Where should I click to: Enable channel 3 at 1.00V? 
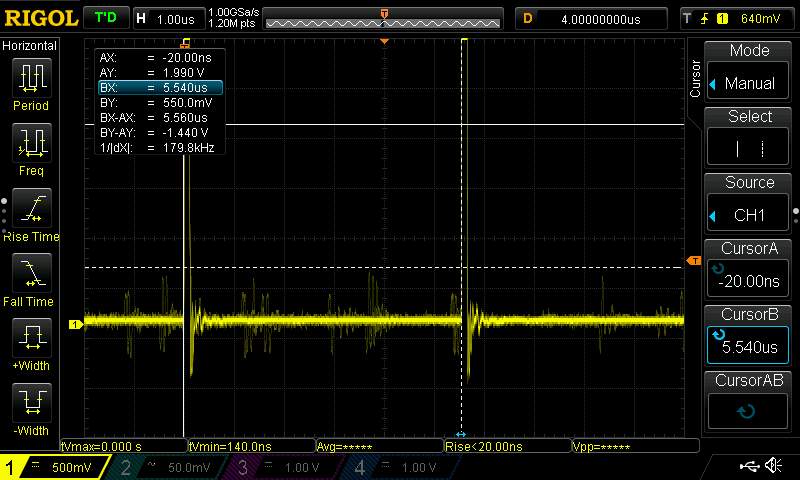point(281,467)
